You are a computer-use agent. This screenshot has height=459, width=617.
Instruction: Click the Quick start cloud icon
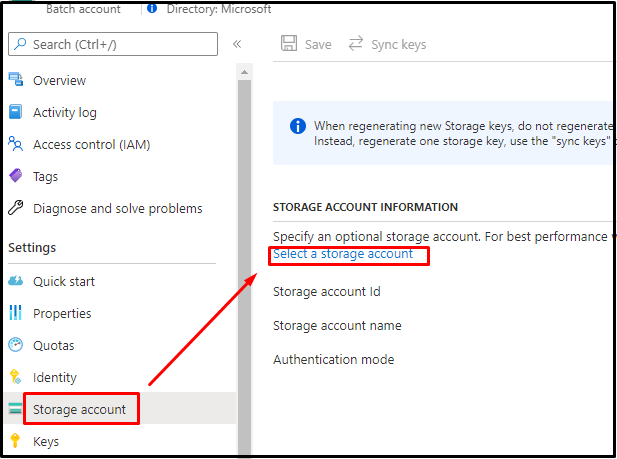(16, 281)
